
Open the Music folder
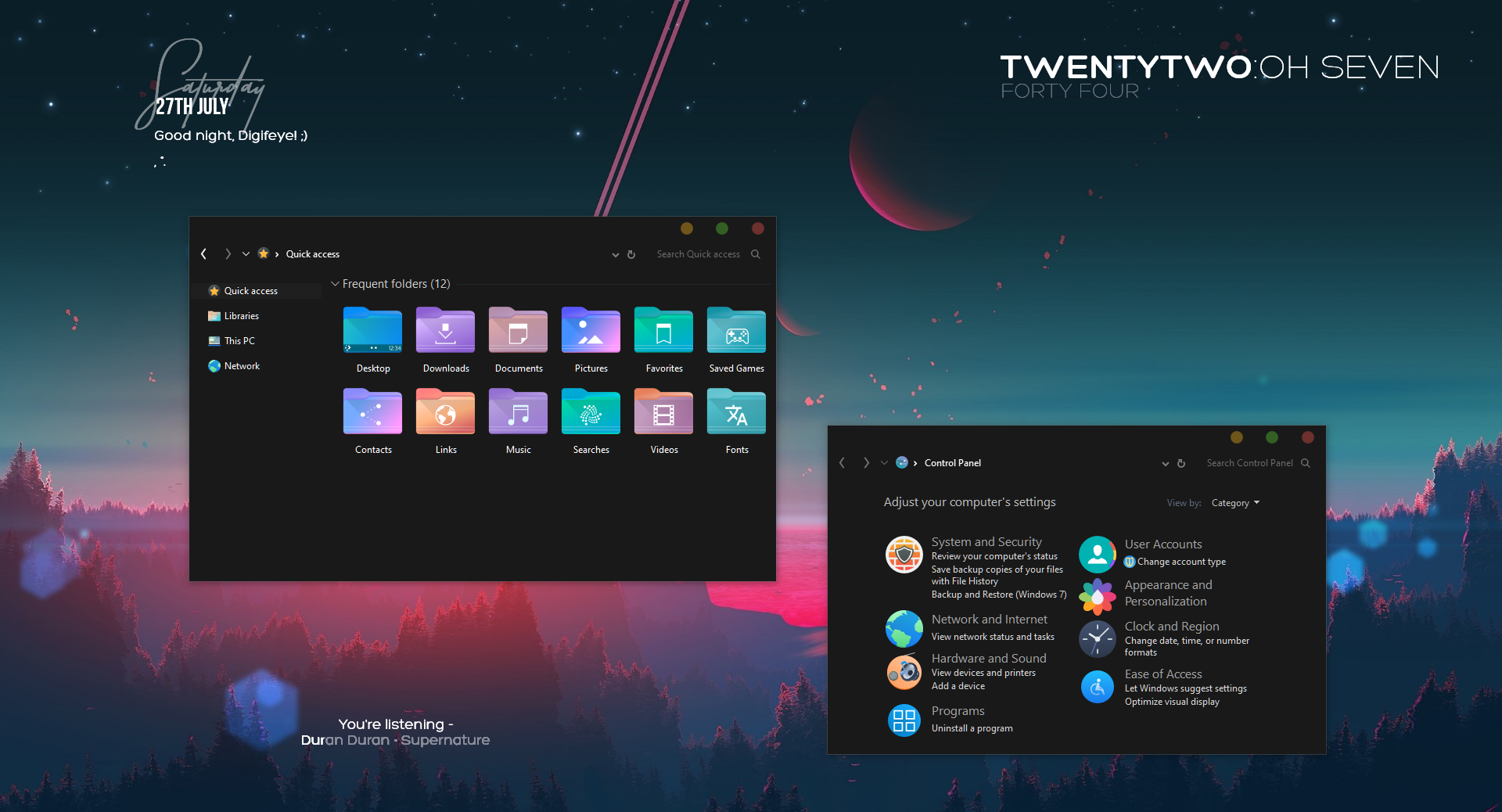[x=517, y=411]
